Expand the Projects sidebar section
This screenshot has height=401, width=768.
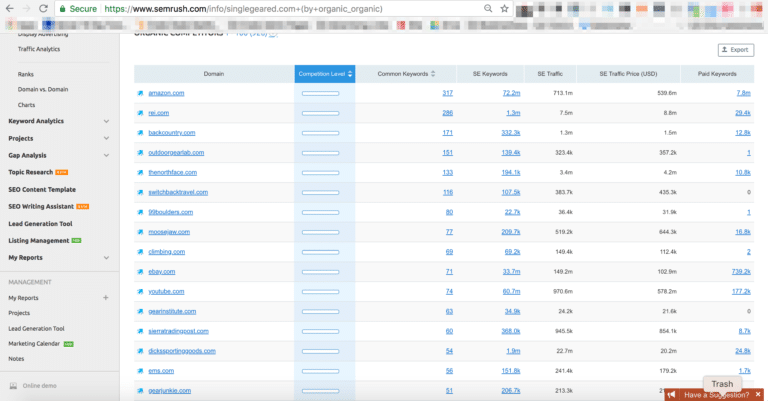coord(106,139)
